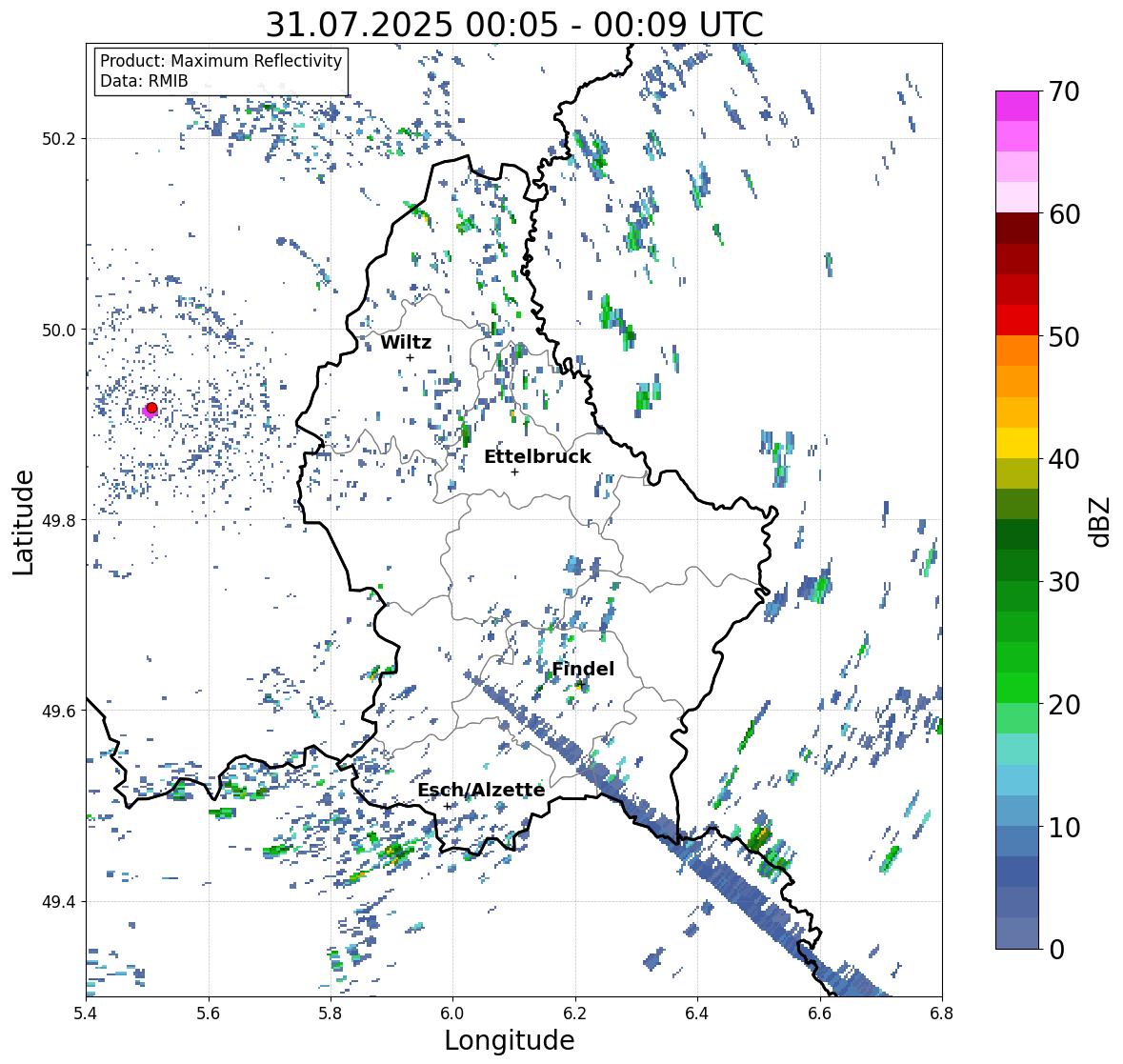Click the bright red colorbar segment above 50

(1017, 320)
